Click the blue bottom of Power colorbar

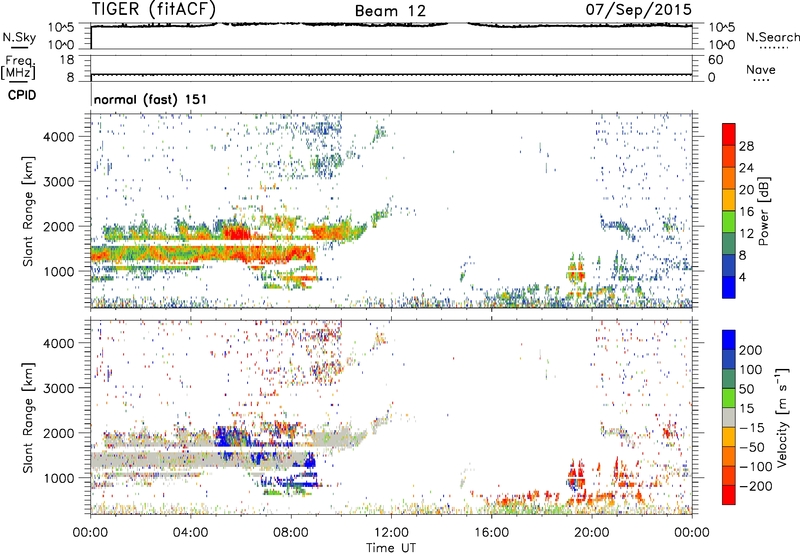(729, 287)
